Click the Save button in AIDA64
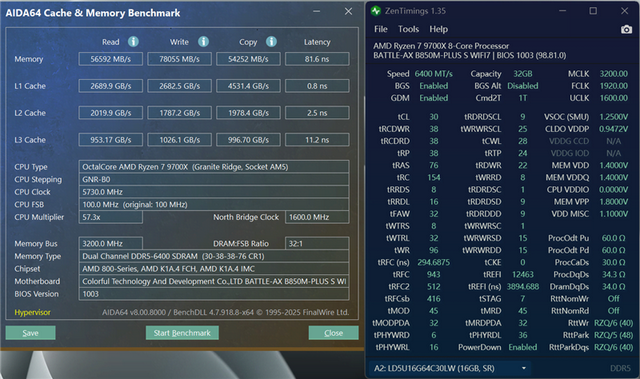Screen dimensions: 640x379 tap(31, 333)
